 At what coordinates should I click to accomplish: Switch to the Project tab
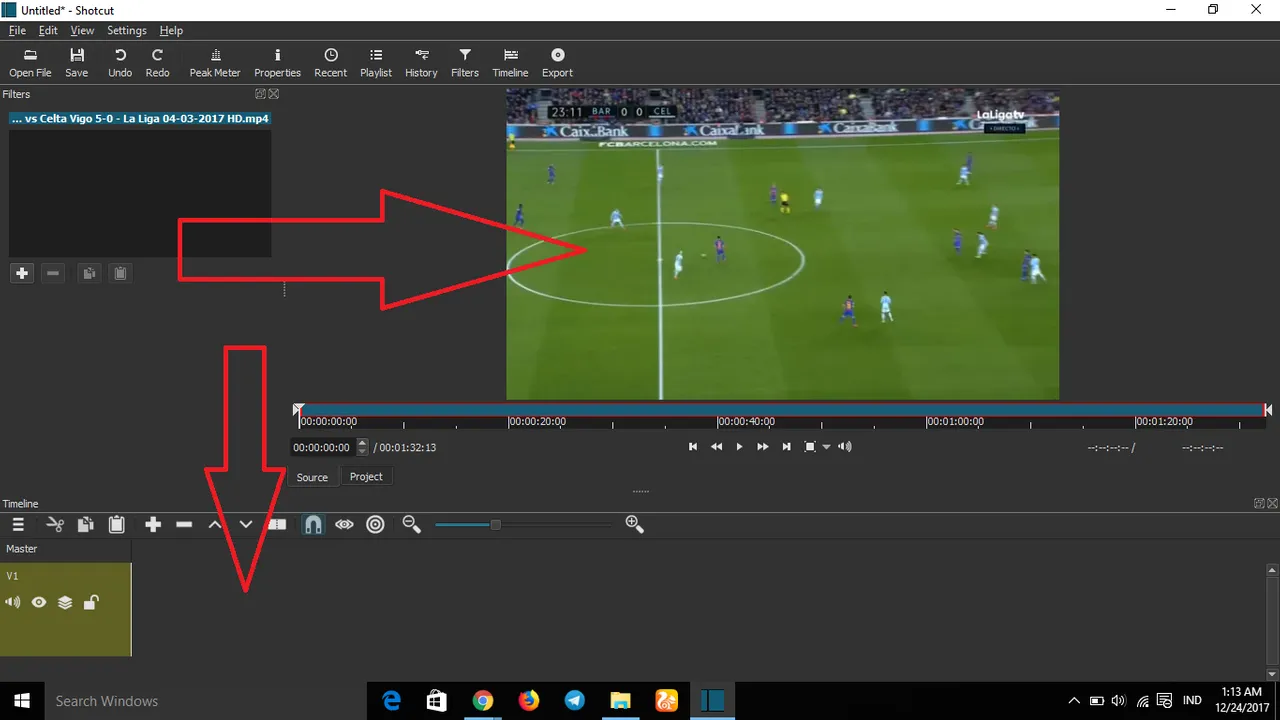tap(366, 477)
